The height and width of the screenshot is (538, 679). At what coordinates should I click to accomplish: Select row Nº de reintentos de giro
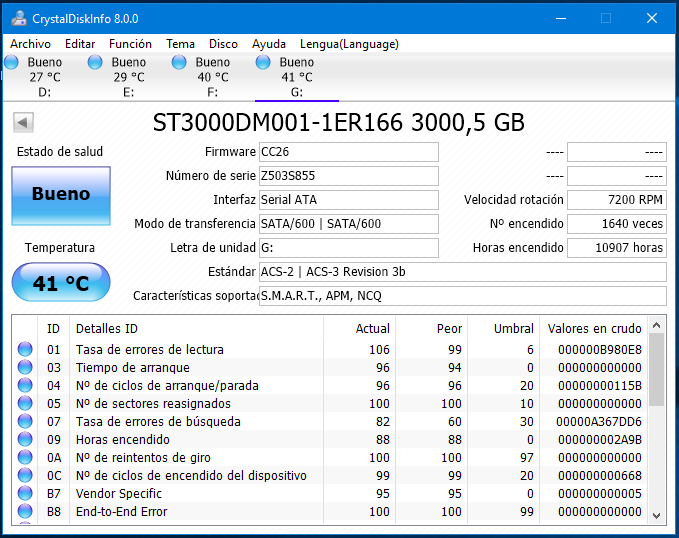pyautogui.click(x=330, y=457)
